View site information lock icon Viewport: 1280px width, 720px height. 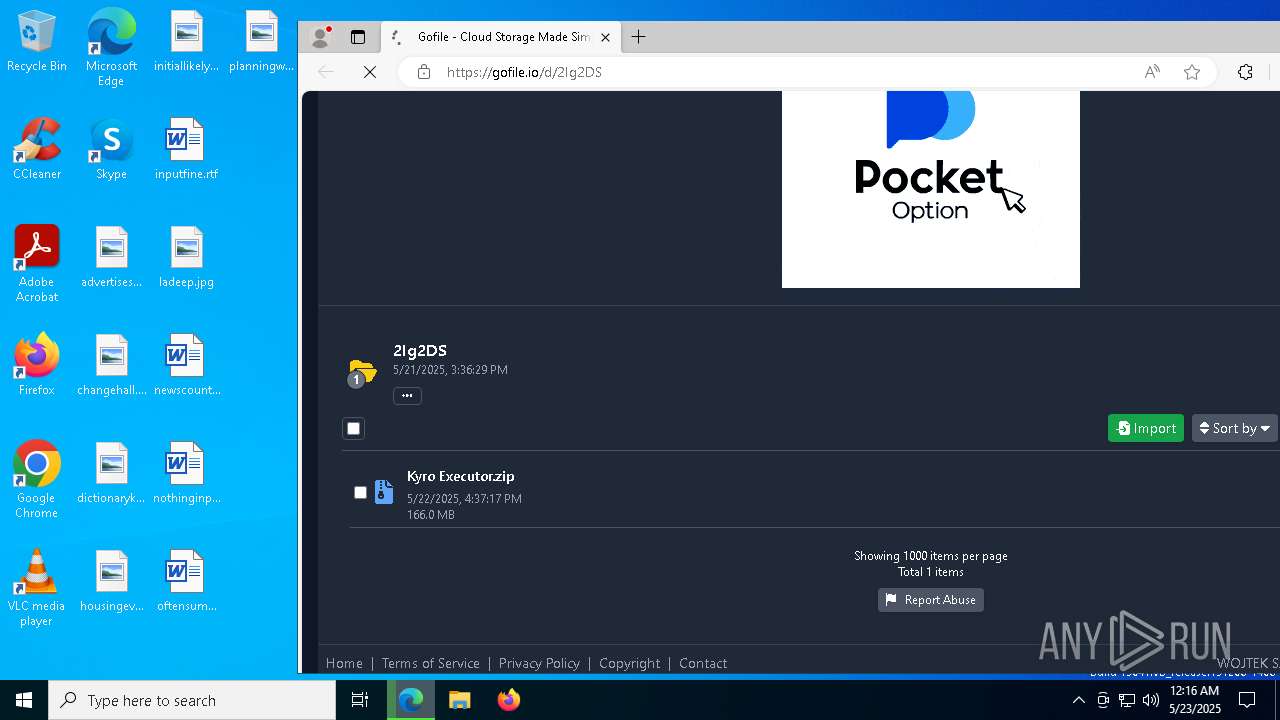pyautogui.click(x=424, y=72)
